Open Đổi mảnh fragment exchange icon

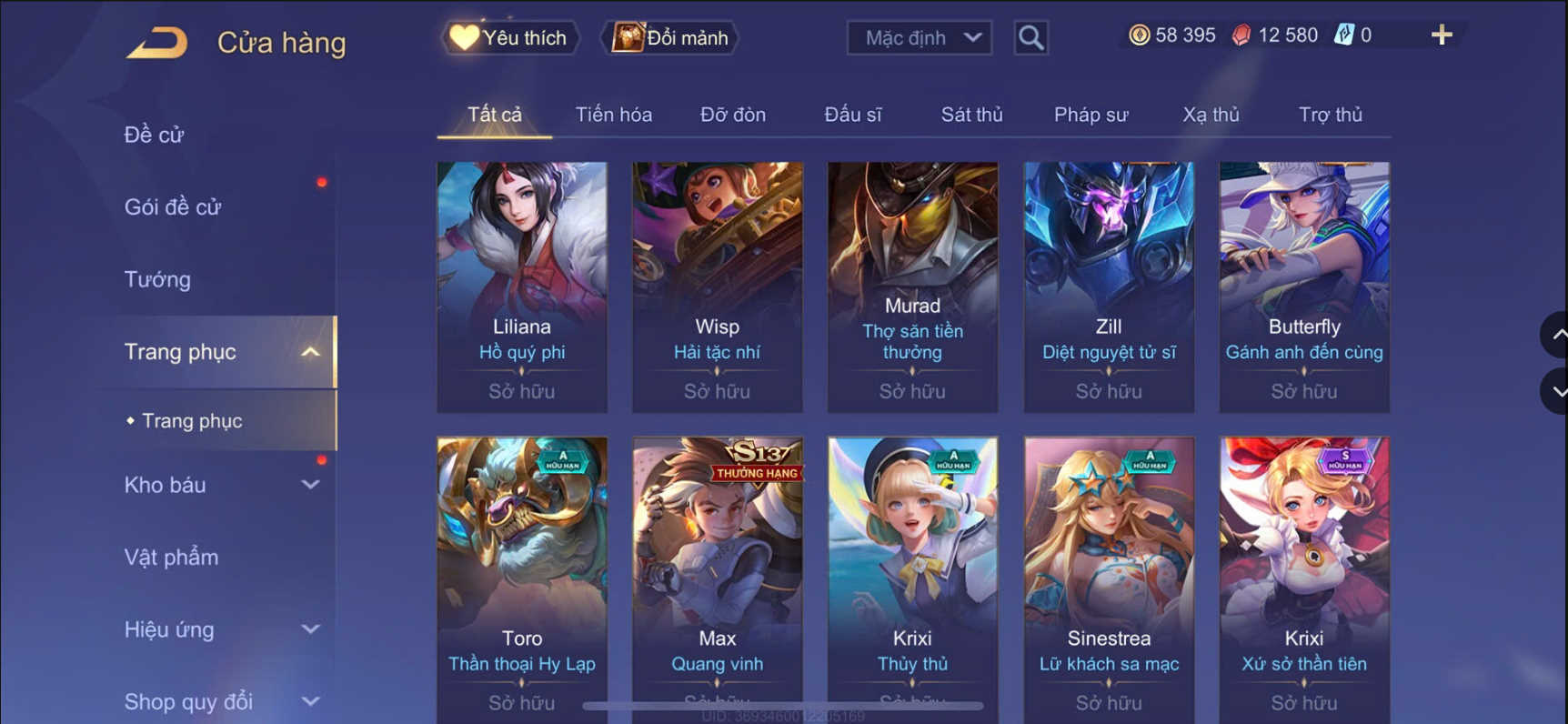click(628, 37)
